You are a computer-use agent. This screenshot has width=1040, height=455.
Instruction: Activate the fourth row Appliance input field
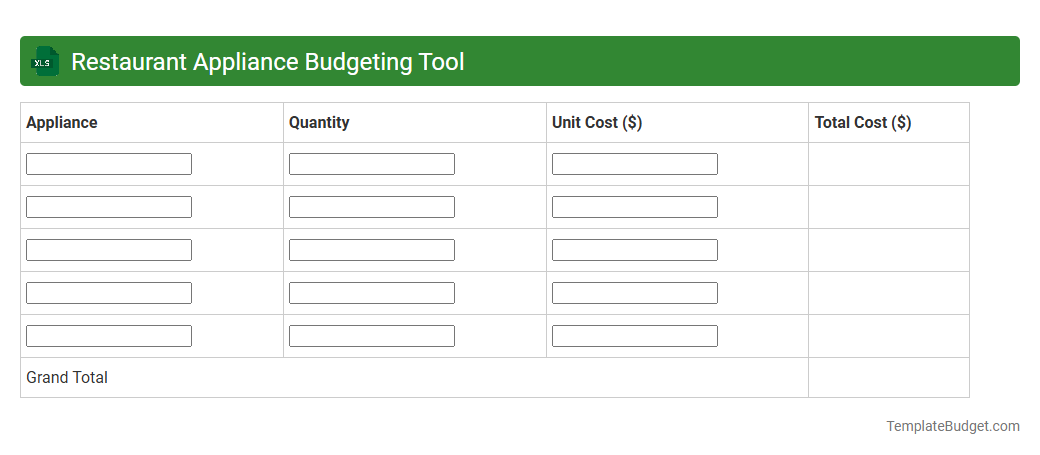[x=109, y=293]
